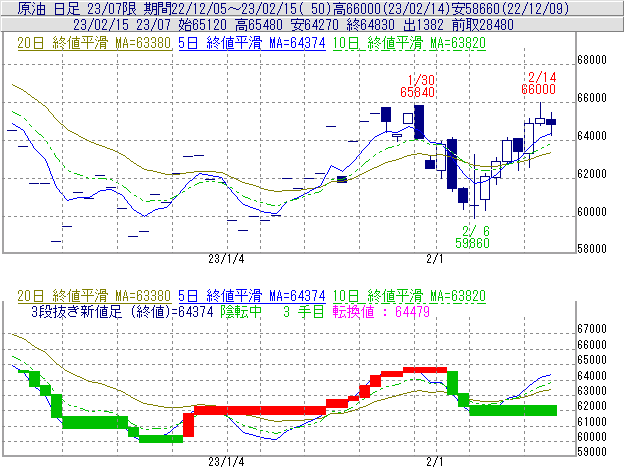624x475 pixels.
Task: Click the opening price '始65120'
Action: (202, 25)
